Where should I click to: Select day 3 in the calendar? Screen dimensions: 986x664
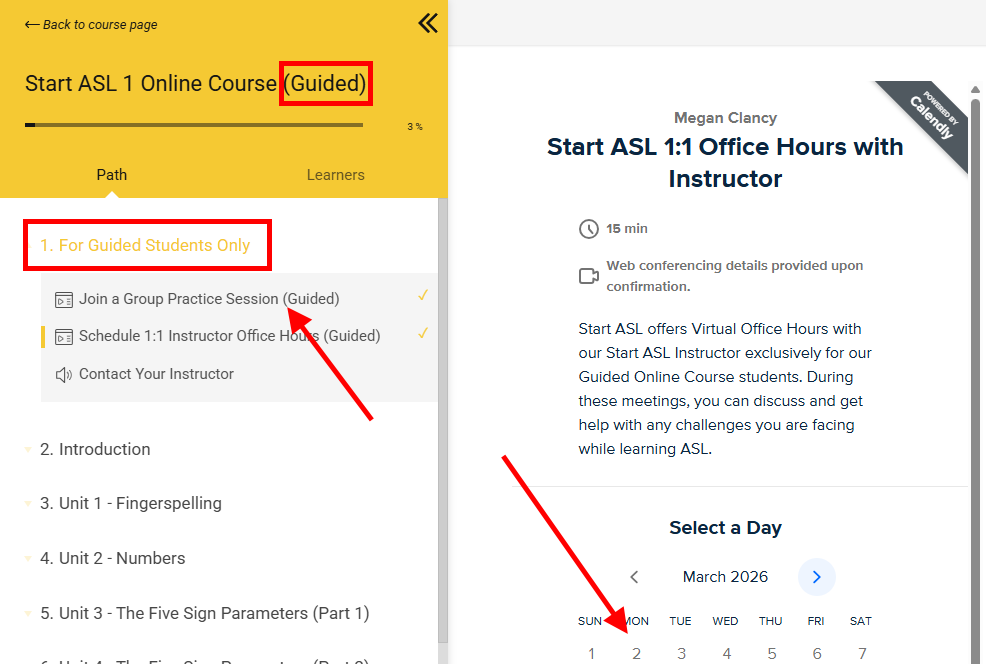[681, 654]
